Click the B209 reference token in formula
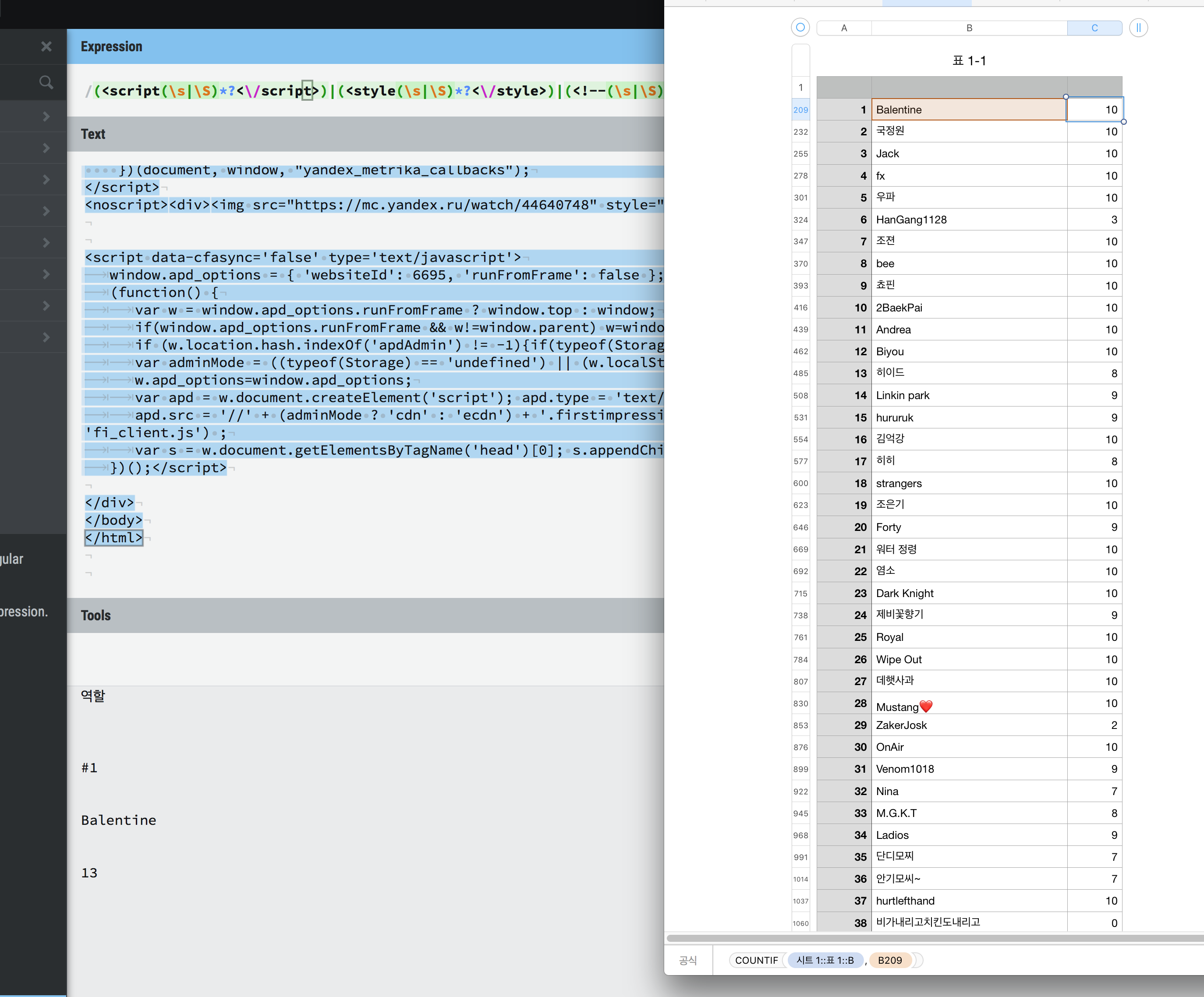 coord(889,960)
